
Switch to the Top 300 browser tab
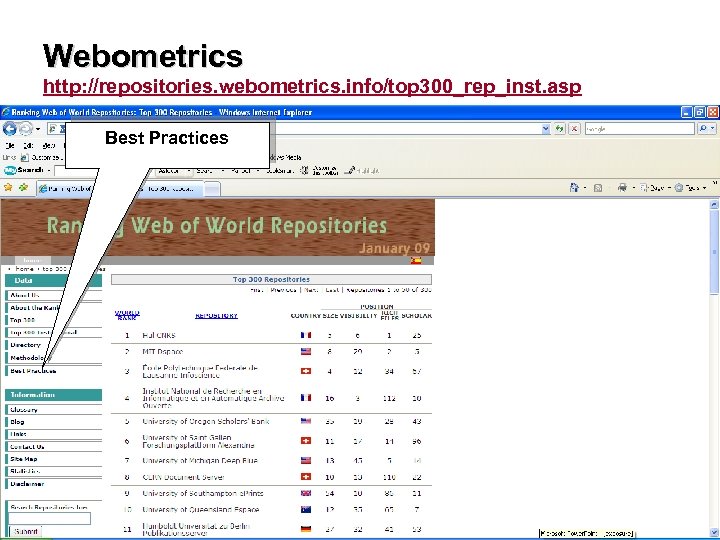click(x=169, y=189)
